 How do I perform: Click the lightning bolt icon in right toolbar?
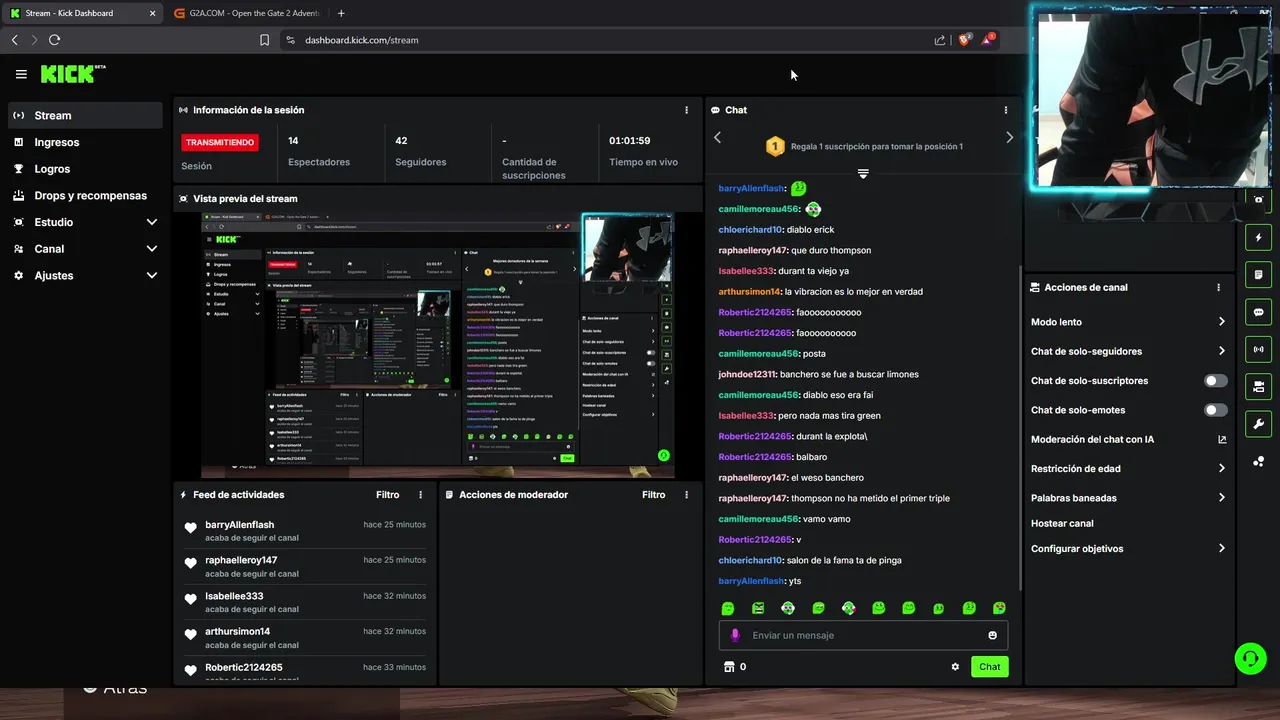pos(1258,238)
